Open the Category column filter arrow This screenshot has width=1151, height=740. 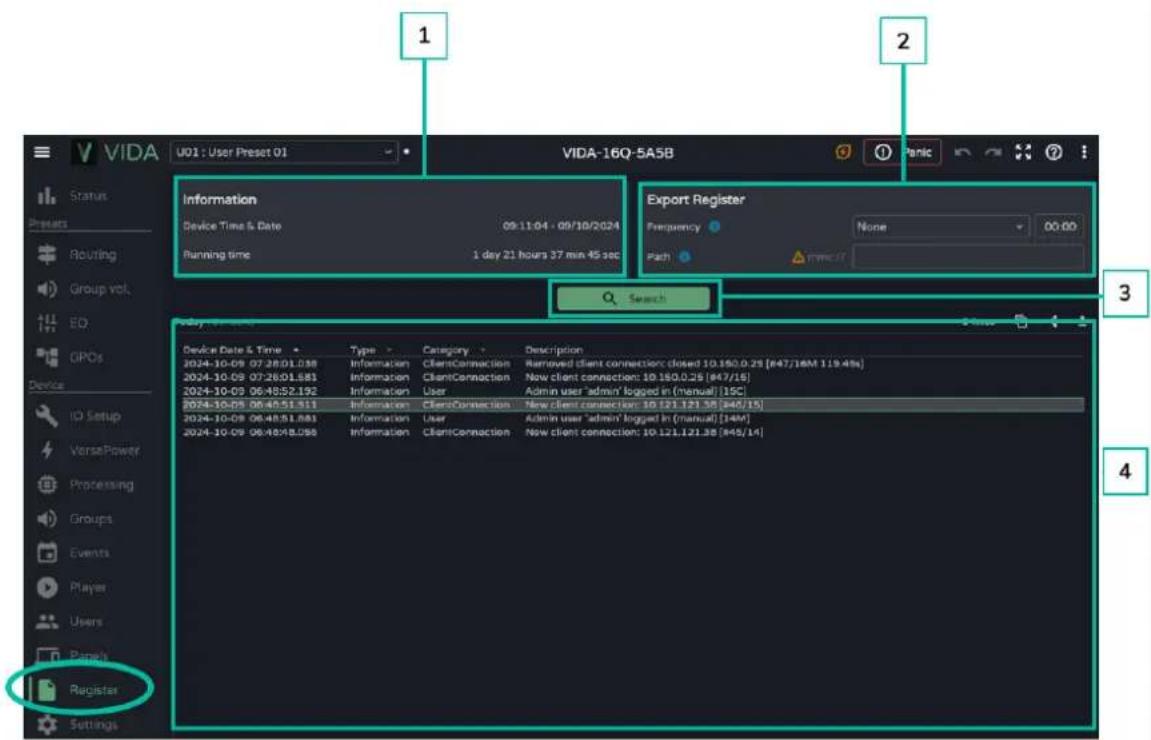482,350
